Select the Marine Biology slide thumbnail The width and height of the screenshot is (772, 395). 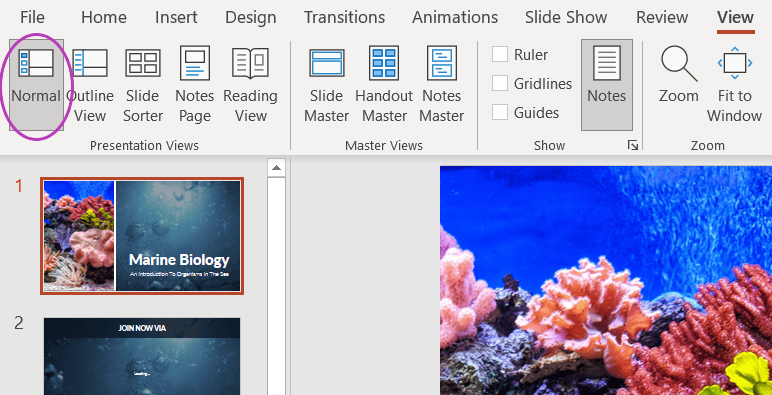pos(142,236)
